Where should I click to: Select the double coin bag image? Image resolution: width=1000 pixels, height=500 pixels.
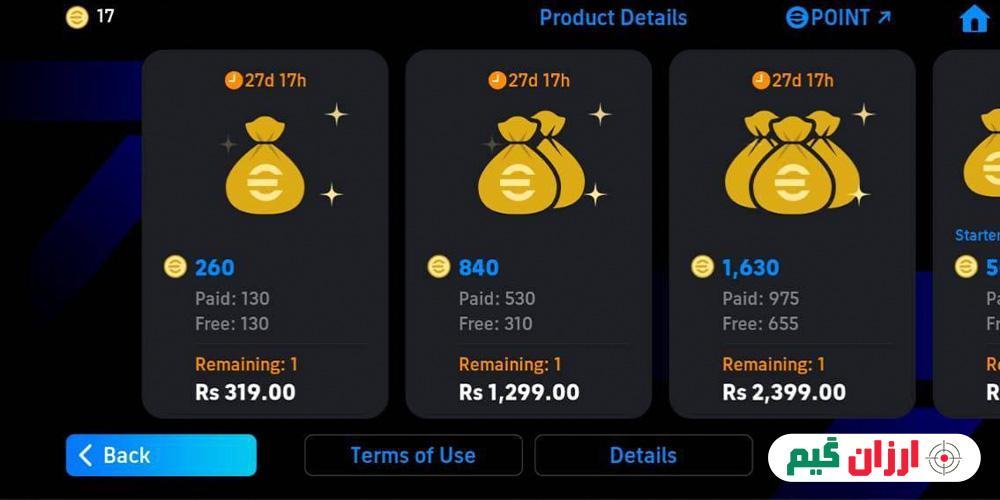[531, 162]
